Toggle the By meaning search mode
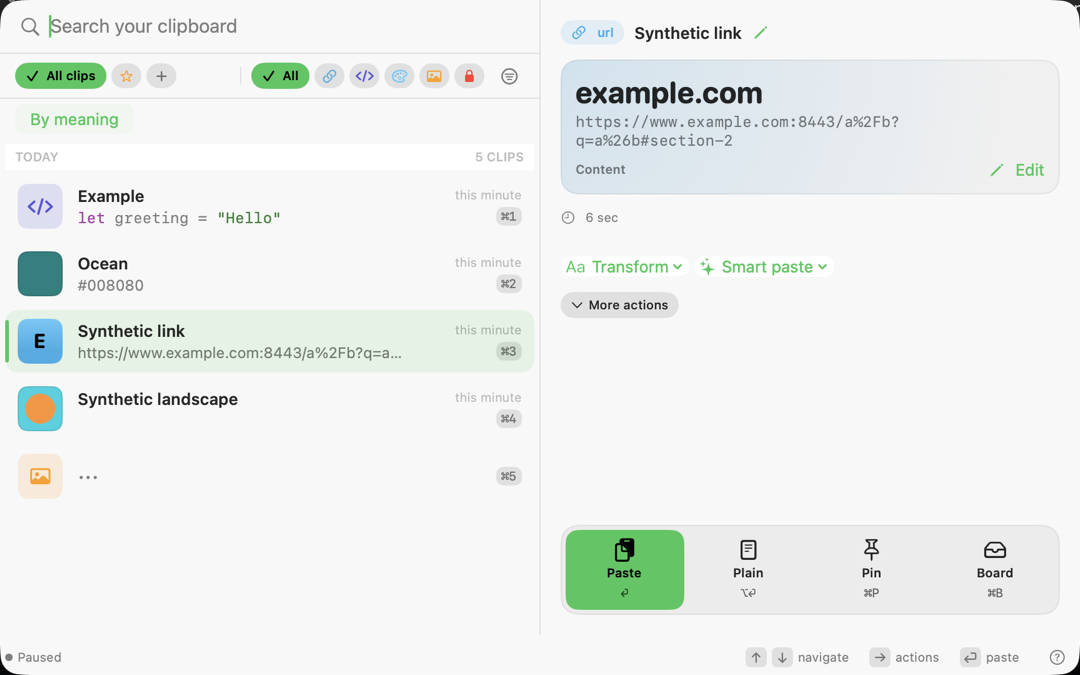The width and height of the screenshot is (1080, 675). pos(74,119)
